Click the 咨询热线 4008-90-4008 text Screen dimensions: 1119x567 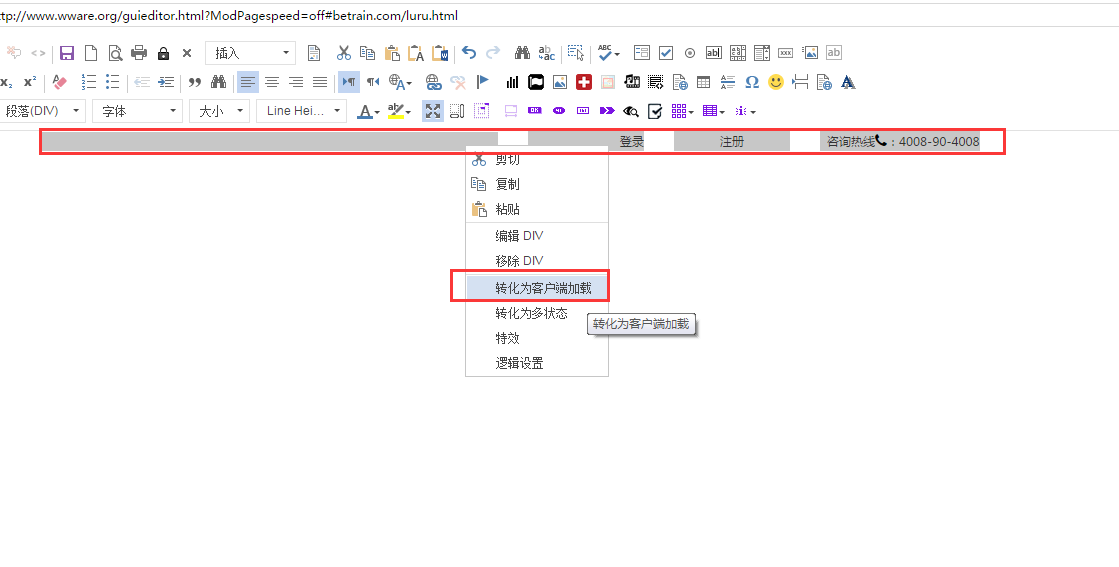[903, 142]
